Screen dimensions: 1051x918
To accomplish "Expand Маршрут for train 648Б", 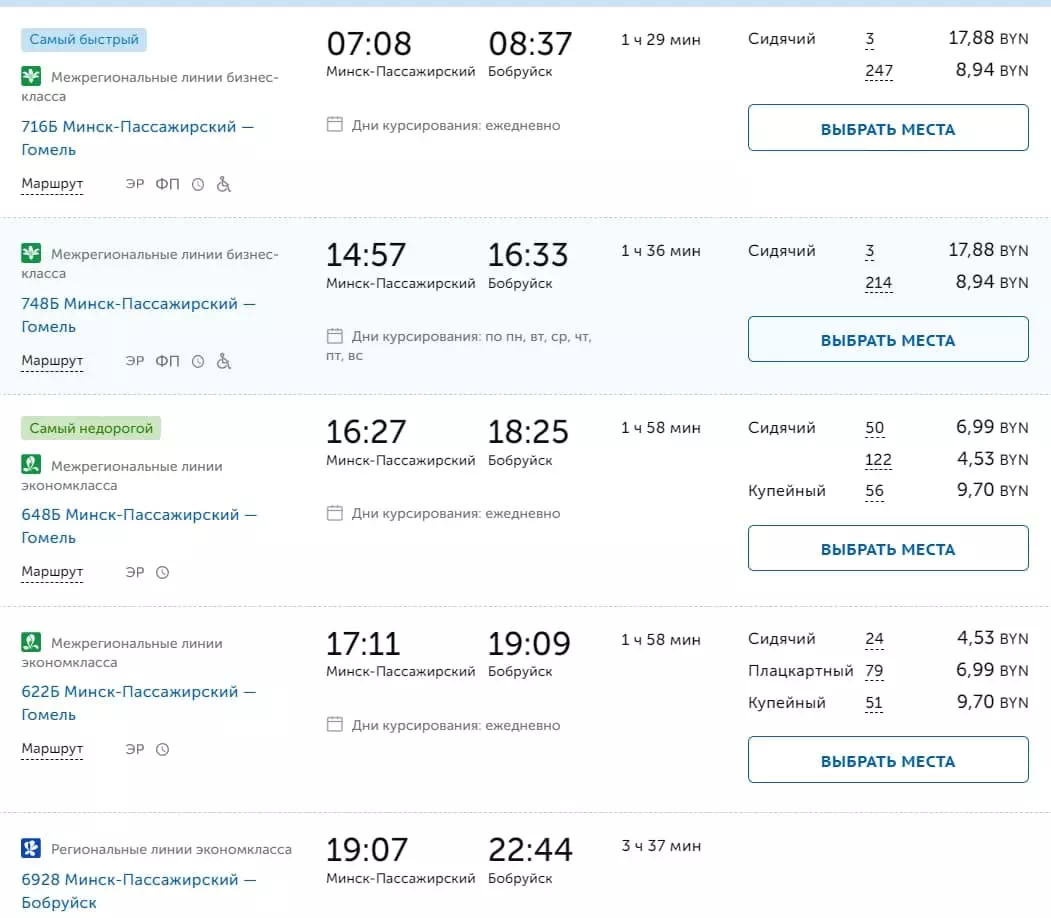I will tap(52, 573).
